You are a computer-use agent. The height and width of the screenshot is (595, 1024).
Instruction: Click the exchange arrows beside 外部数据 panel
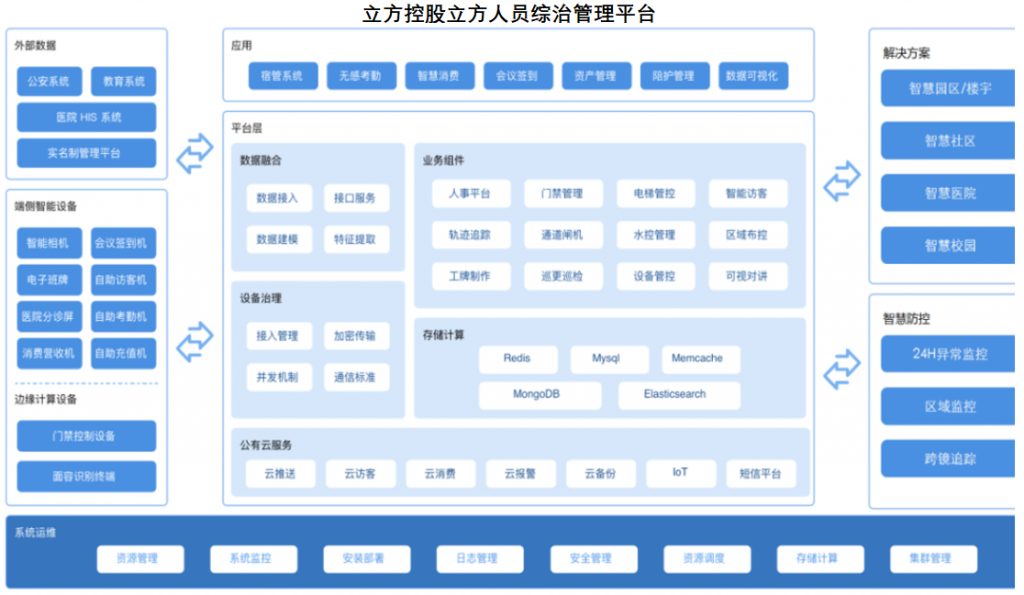point(195,152)
